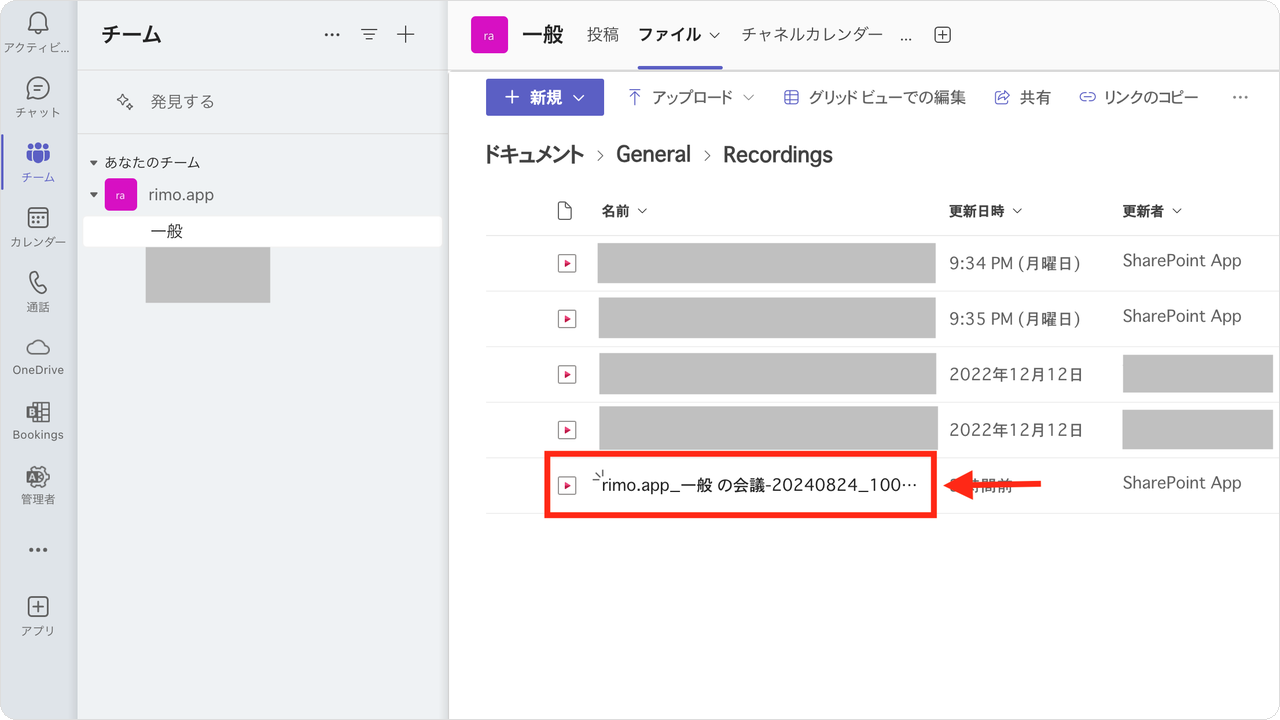This screenshot has width=1280, height=720.
Task: Click the filter icon in Teams panel
Action: point(369,35)
